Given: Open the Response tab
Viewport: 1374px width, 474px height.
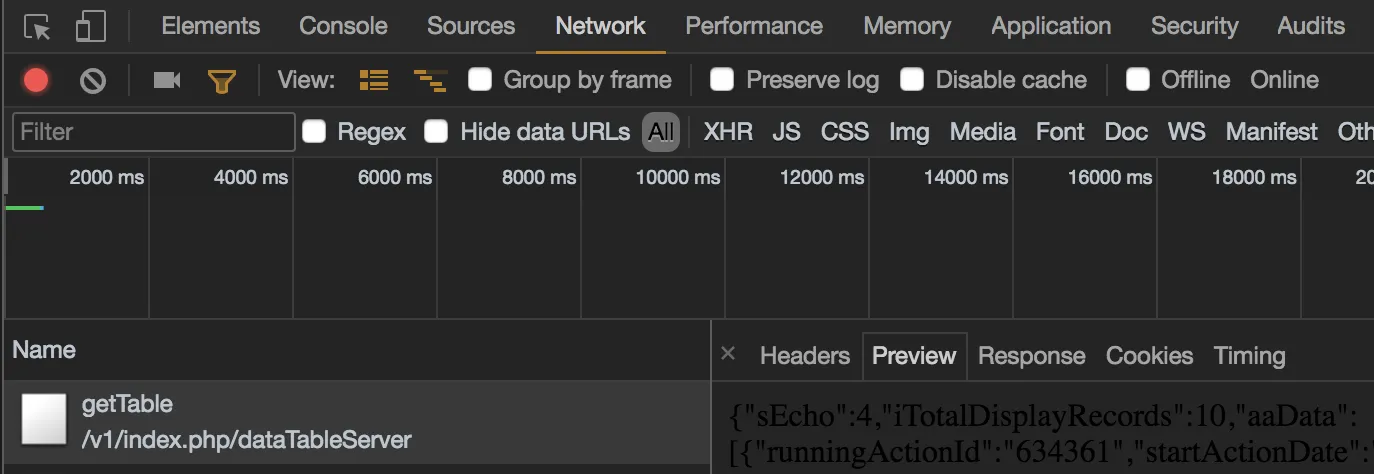Looking at the screenshot, I should click(1031, 356).
